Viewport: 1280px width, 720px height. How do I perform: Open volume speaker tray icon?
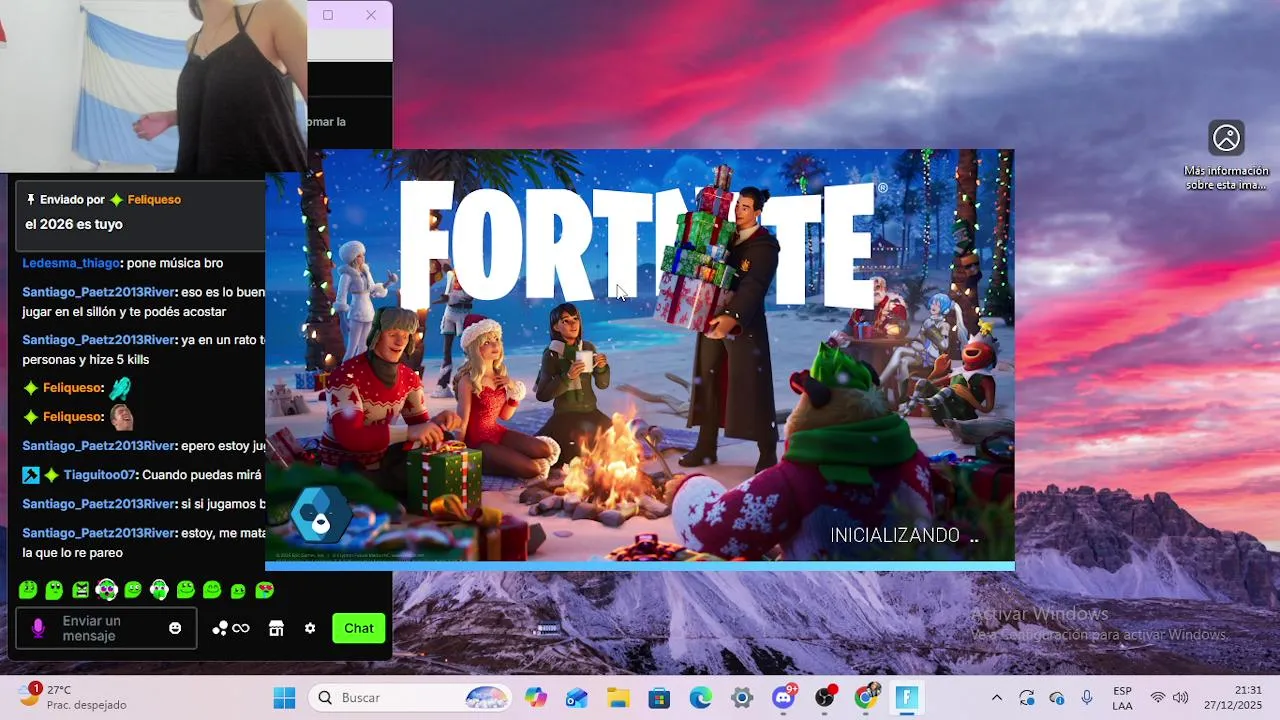click(1181, 697)
